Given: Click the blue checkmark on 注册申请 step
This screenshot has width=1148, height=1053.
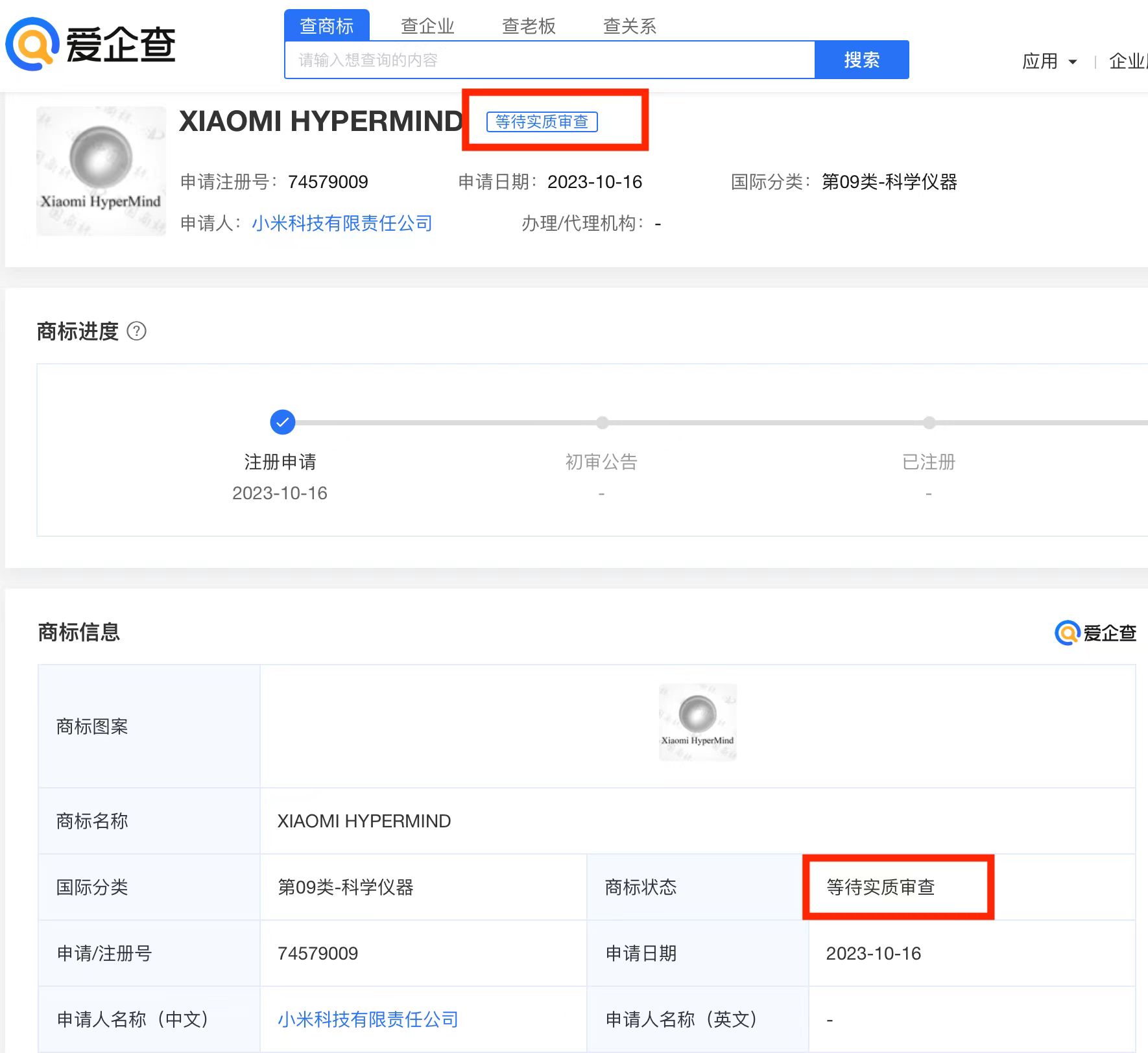Looking at the screenshot, I should coord(281,422).
